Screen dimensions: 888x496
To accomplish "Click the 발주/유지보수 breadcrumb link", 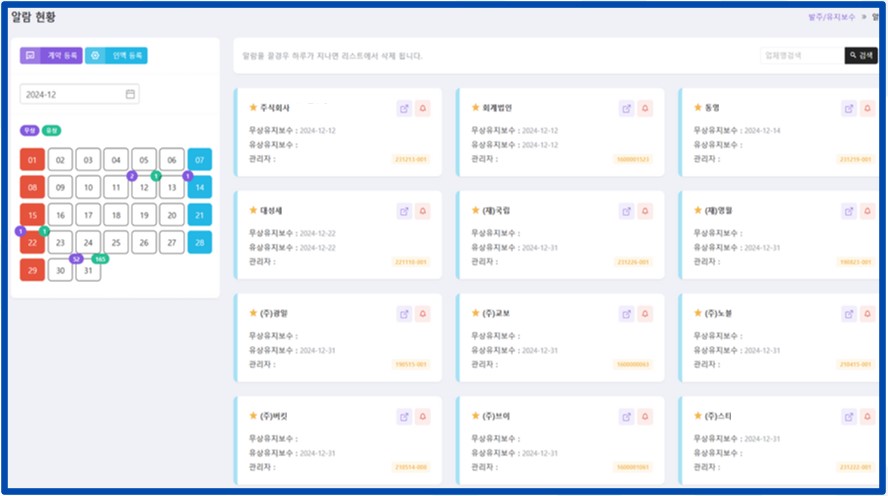I will click(833, 17).
